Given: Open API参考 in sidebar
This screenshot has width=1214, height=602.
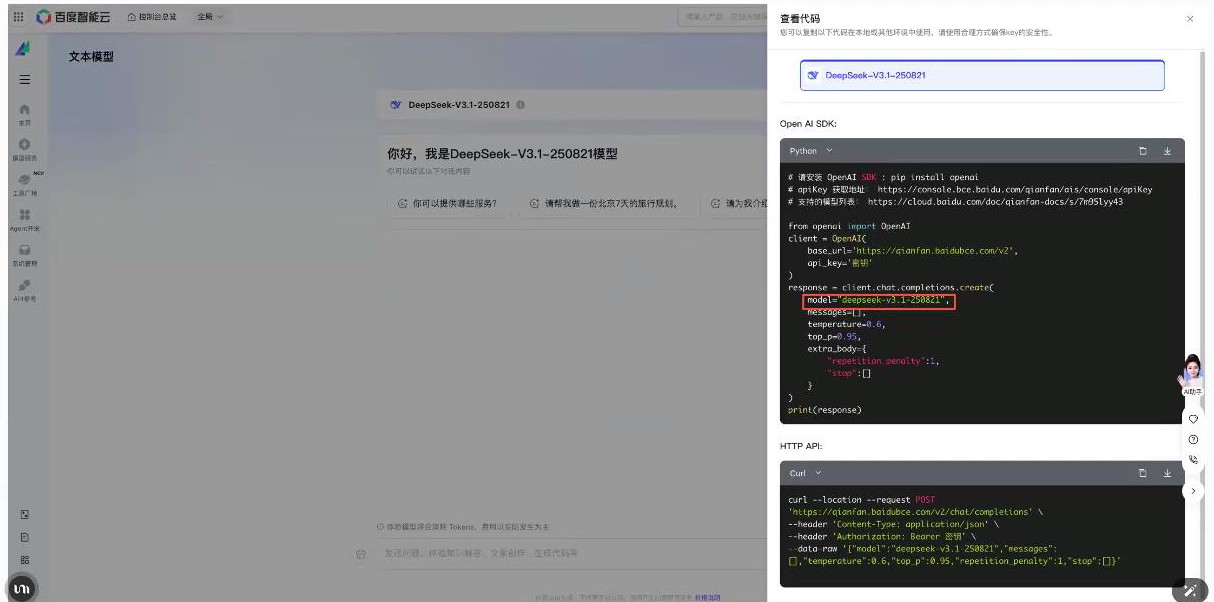Looking at the screenshot, I should (25, 290).
